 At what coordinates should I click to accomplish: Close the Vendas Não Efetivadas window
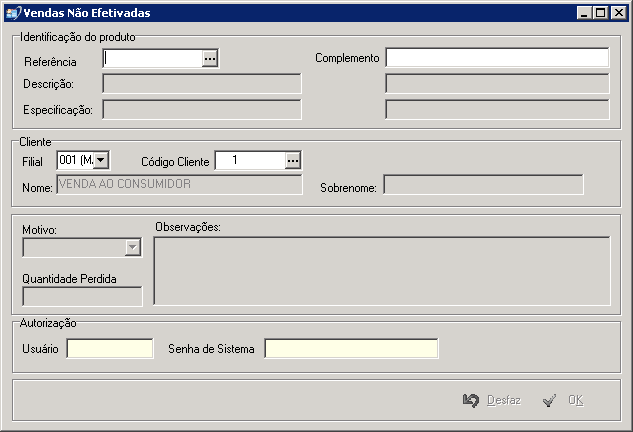click(x=618, y=13)
